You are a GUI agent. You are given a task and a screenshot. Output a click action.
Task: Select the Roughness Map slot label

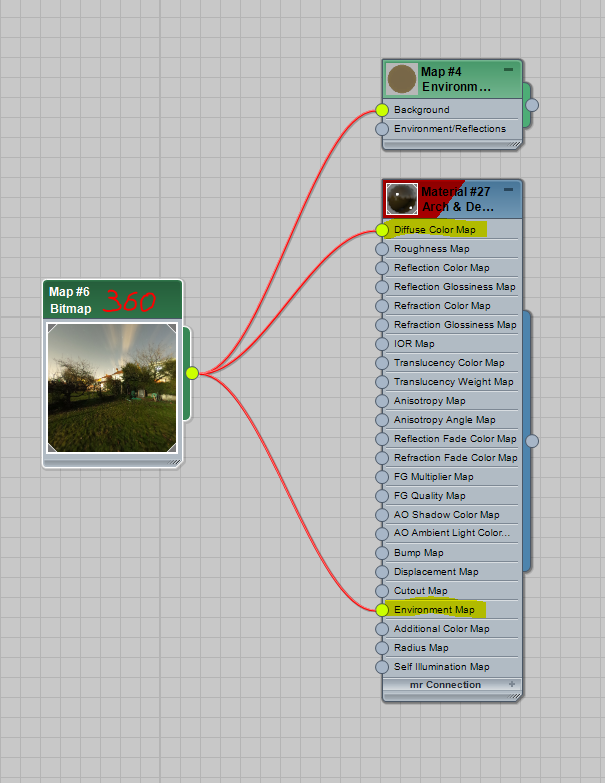tap(431, 249)
